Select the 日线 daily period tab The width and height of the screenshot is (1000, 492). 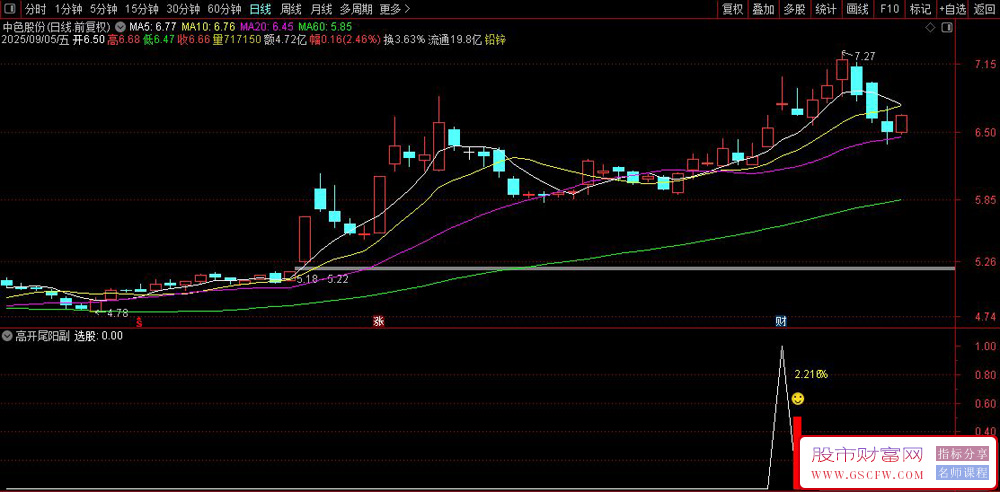260,9
